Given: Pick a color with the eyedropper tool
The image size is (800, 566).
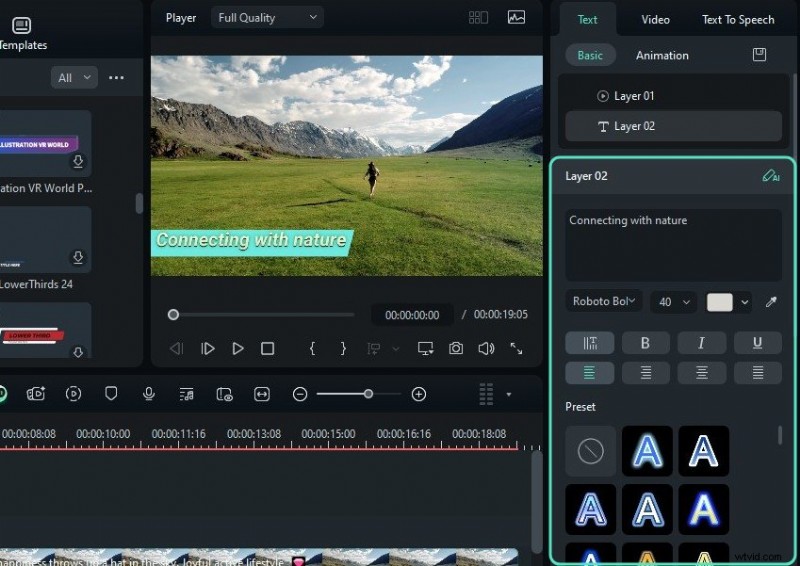Looking at the screenshot, I should (771, 302).
